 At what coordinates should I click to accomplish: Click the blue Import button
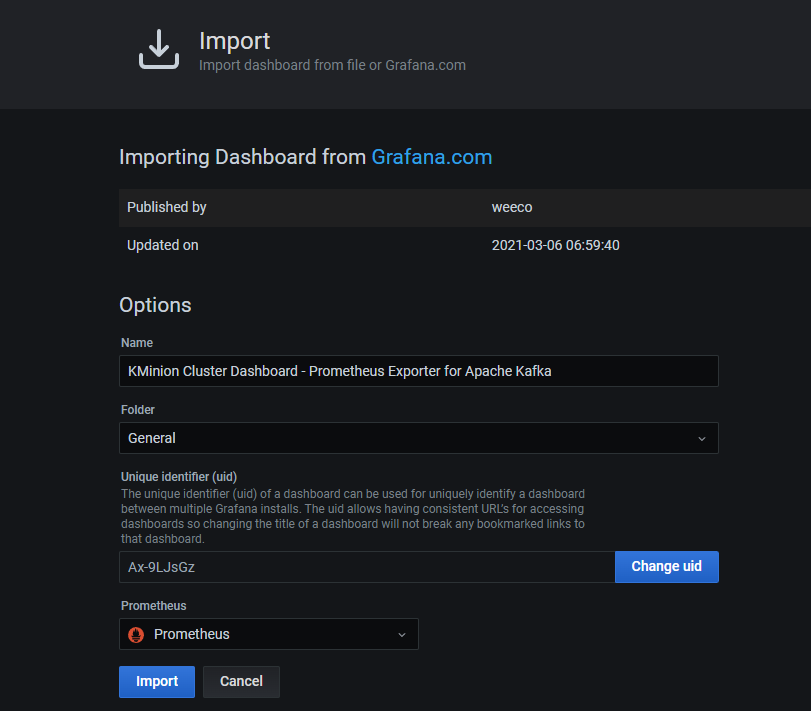pyautogui.click(x=157, y=682)
